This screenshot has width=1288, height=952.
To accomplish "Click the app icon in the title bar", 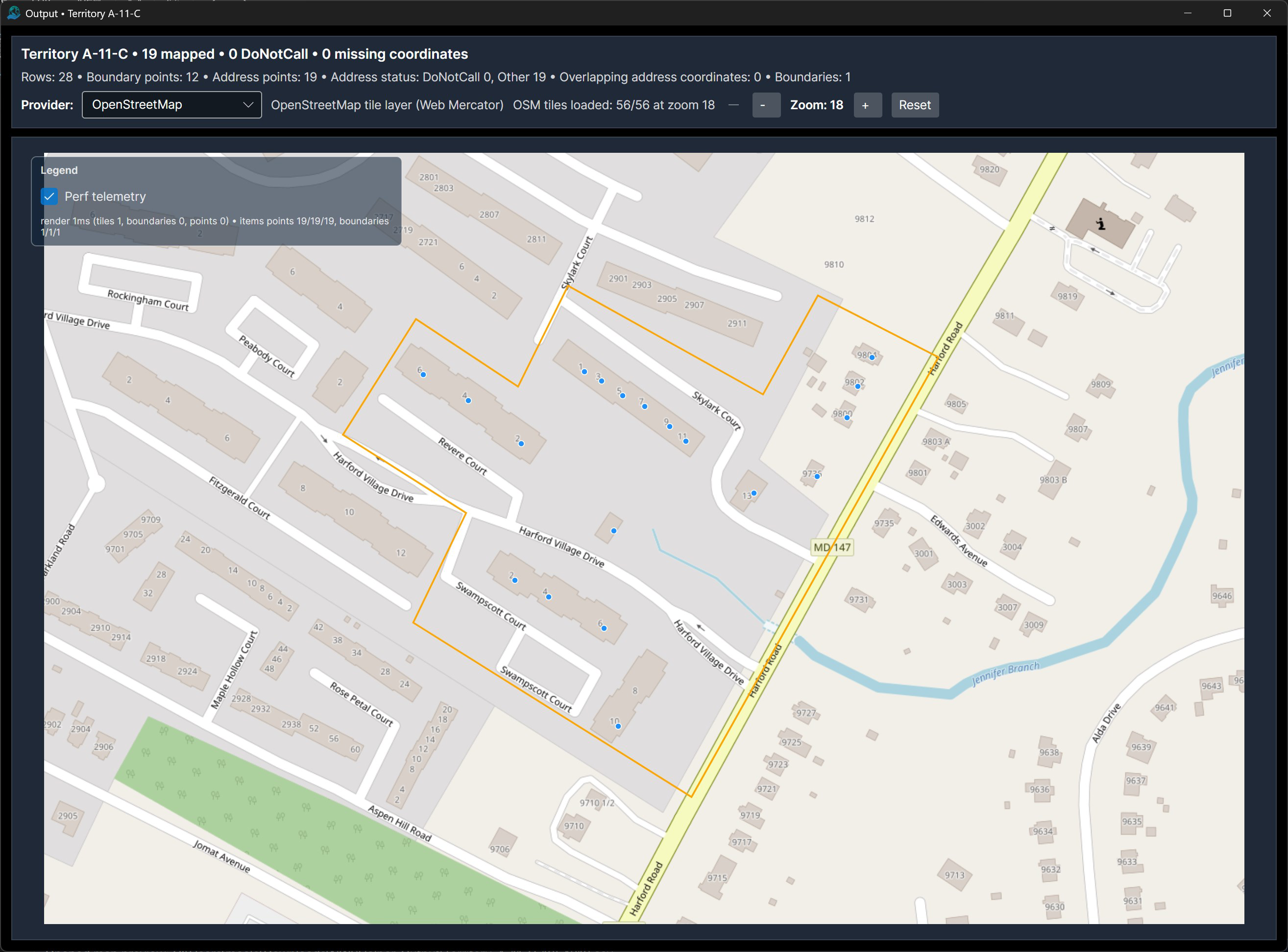I will pos(13,13).
